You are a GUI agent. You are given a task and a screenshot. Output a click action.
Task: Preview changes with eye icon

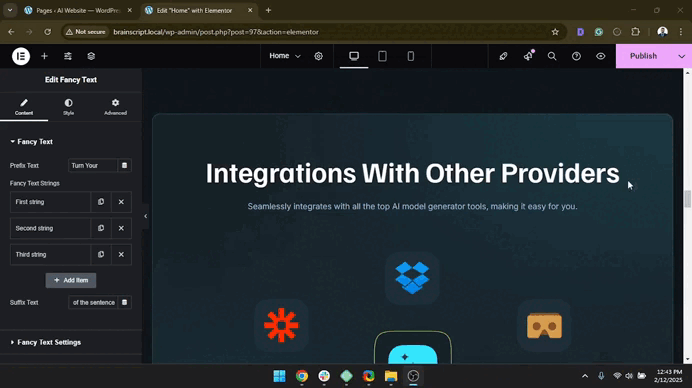[601, 56]
